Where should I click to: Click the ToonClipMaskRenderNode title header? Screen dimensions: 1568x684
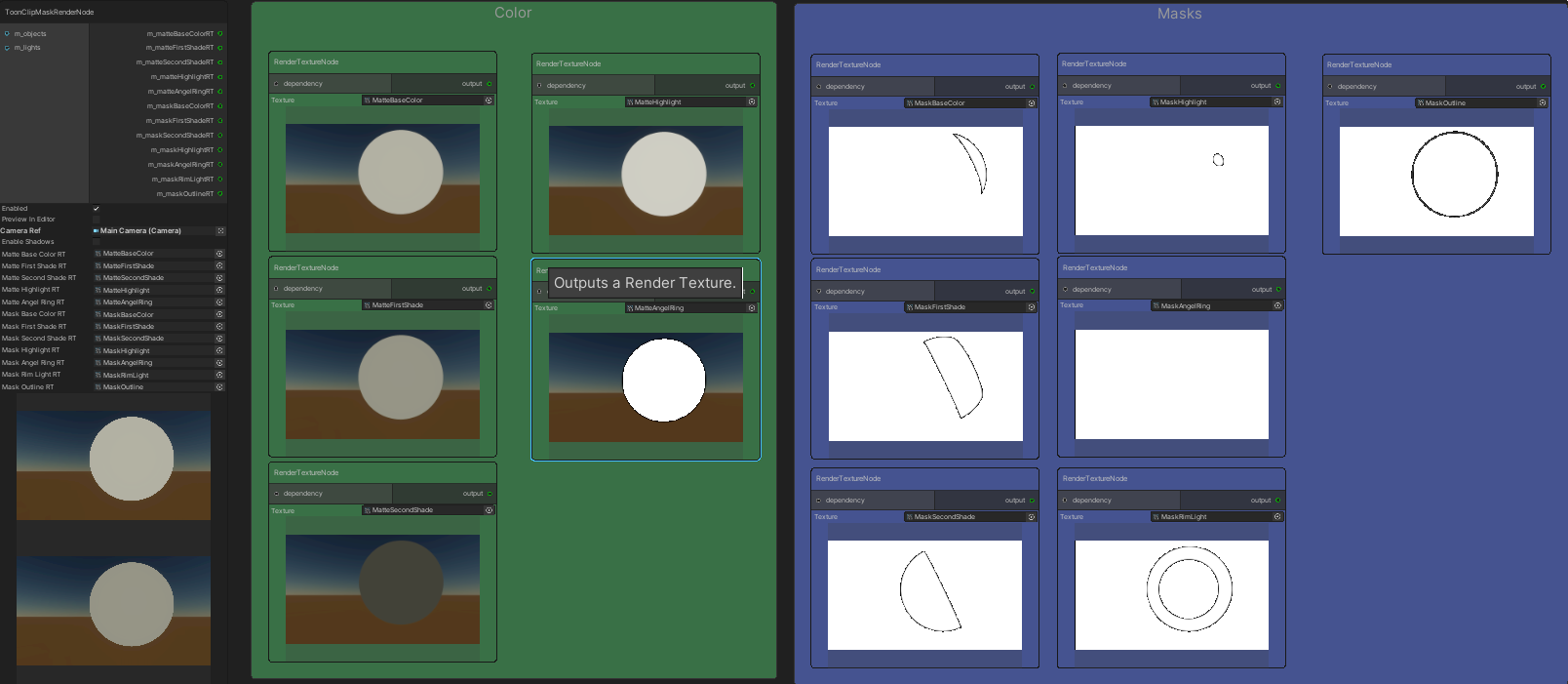click(x=50, y=12)
